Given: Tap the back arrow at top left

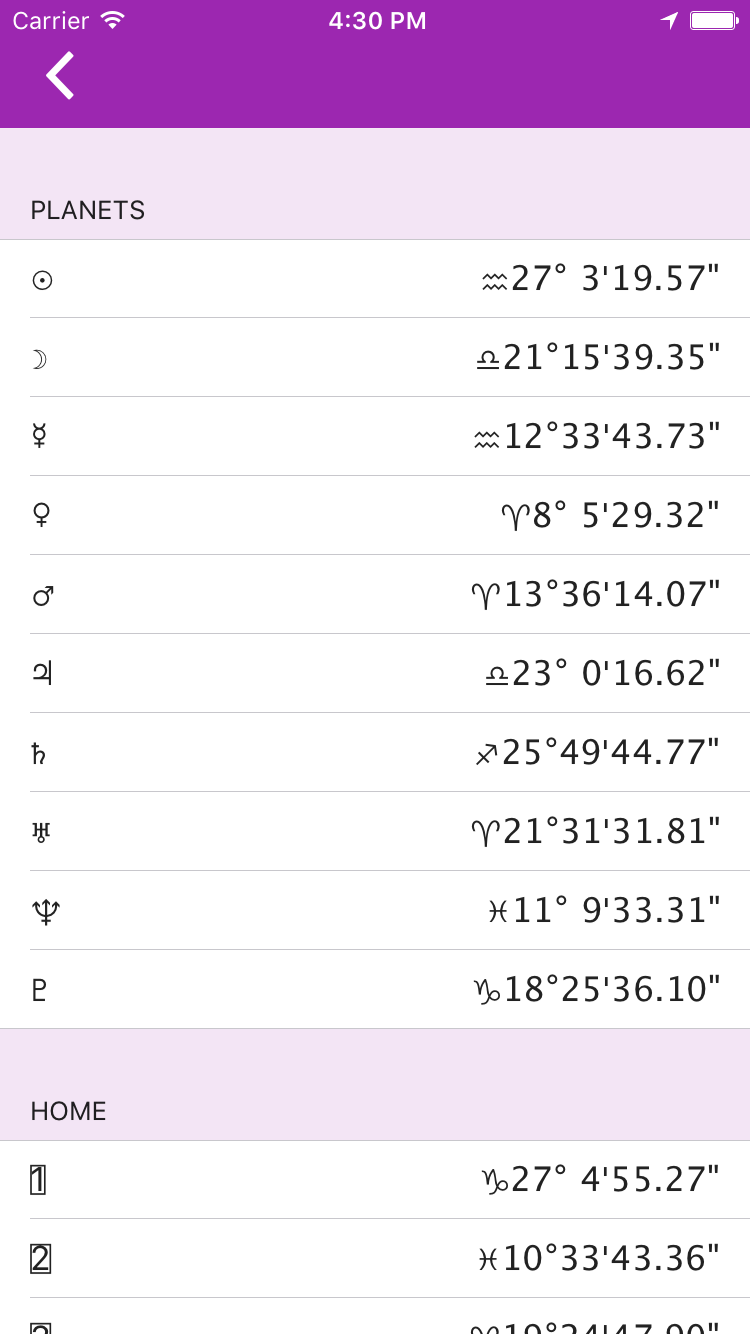Looking at the screenshot, I should tap(58, 76).
